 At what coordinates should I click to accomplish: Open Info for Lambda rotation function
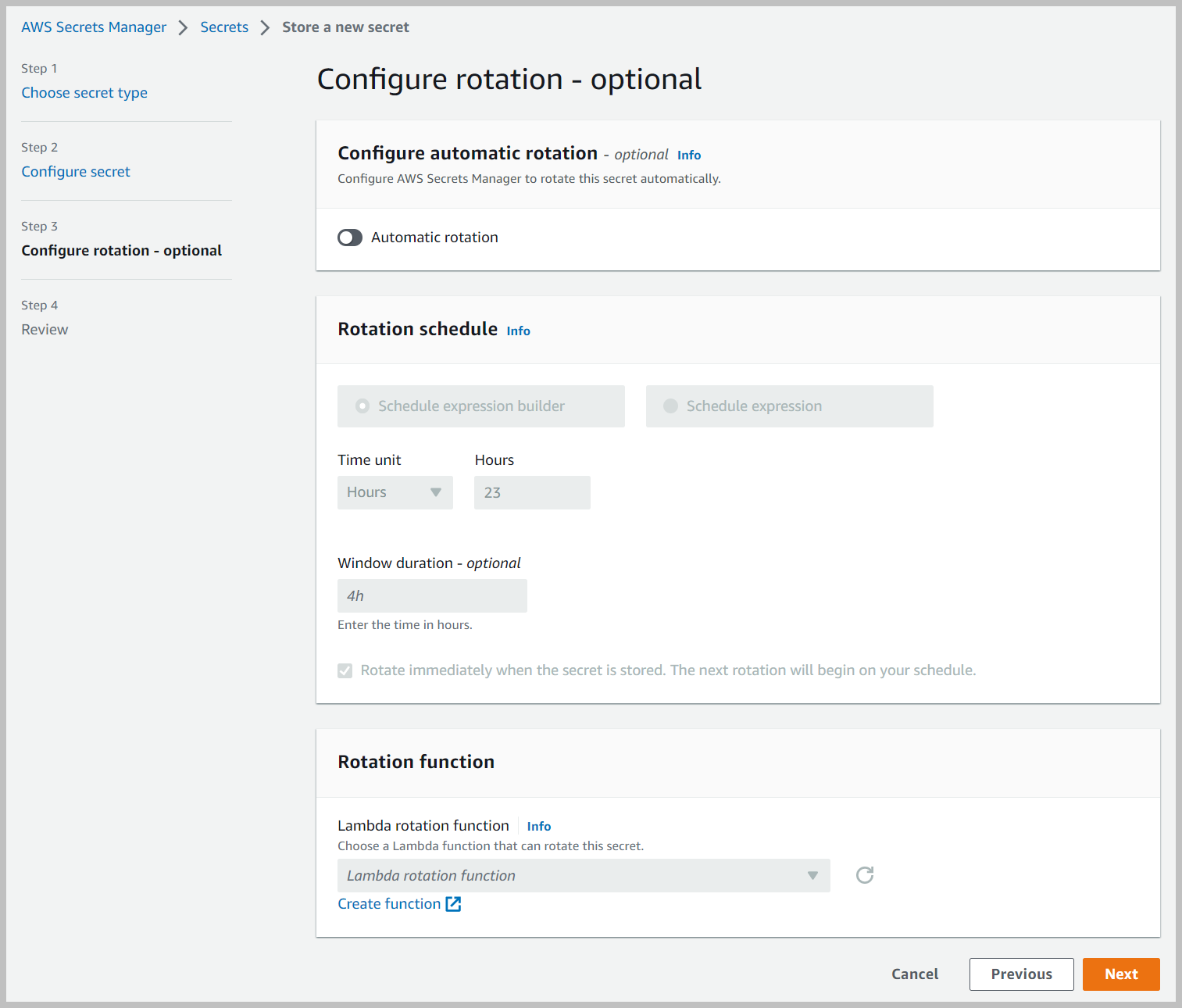click(538, 826)
